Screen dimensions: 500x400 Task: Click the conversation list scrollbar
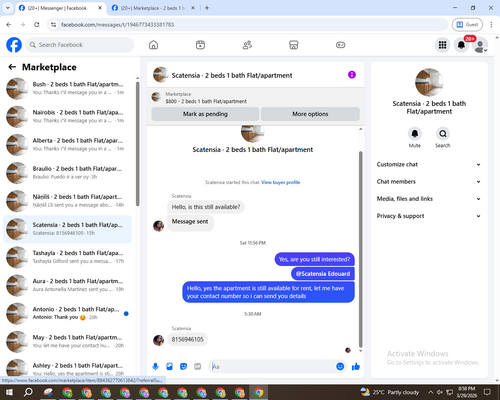tap(137, 143)
